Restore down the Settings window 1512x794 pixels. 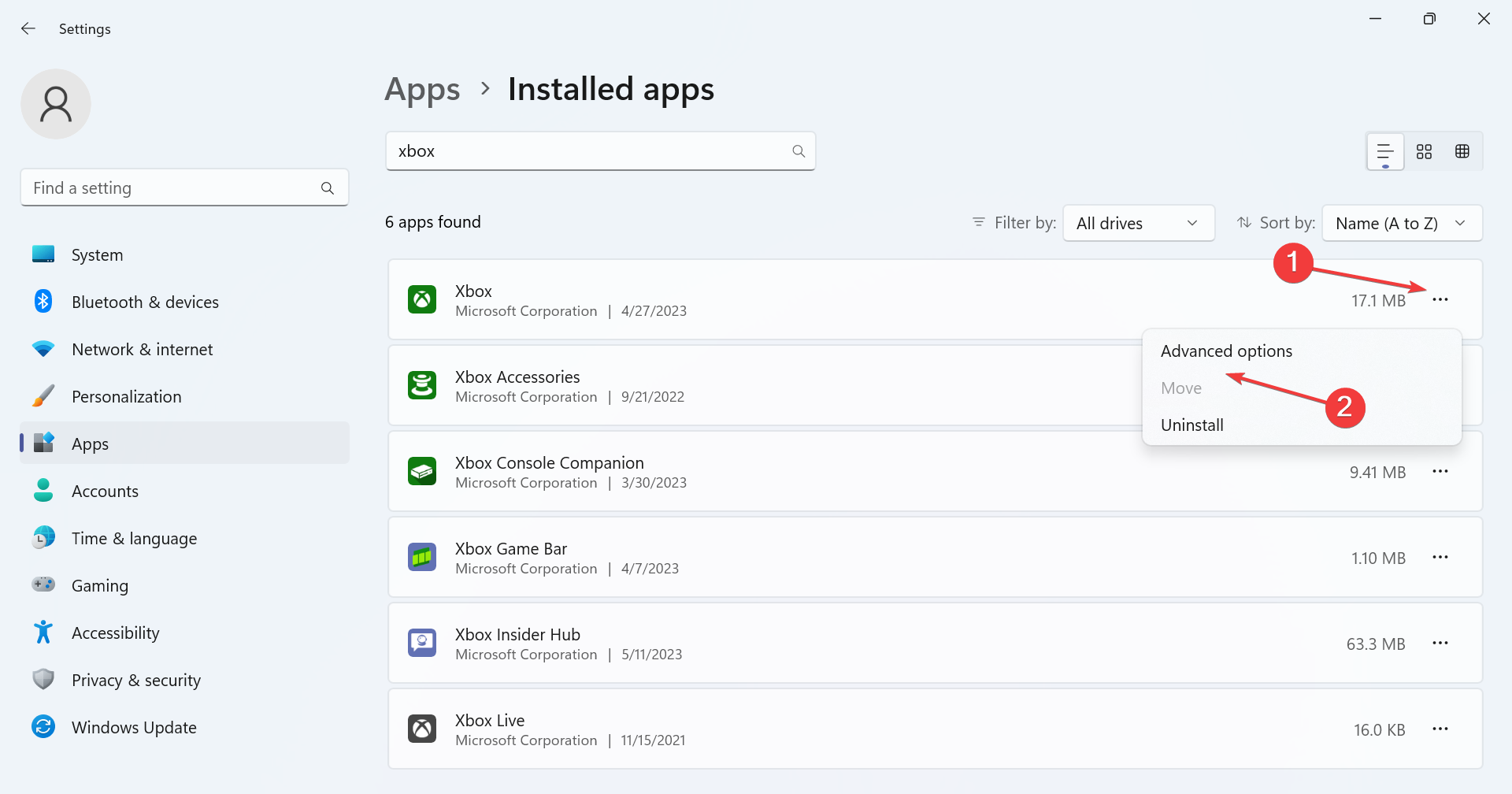1429,19
